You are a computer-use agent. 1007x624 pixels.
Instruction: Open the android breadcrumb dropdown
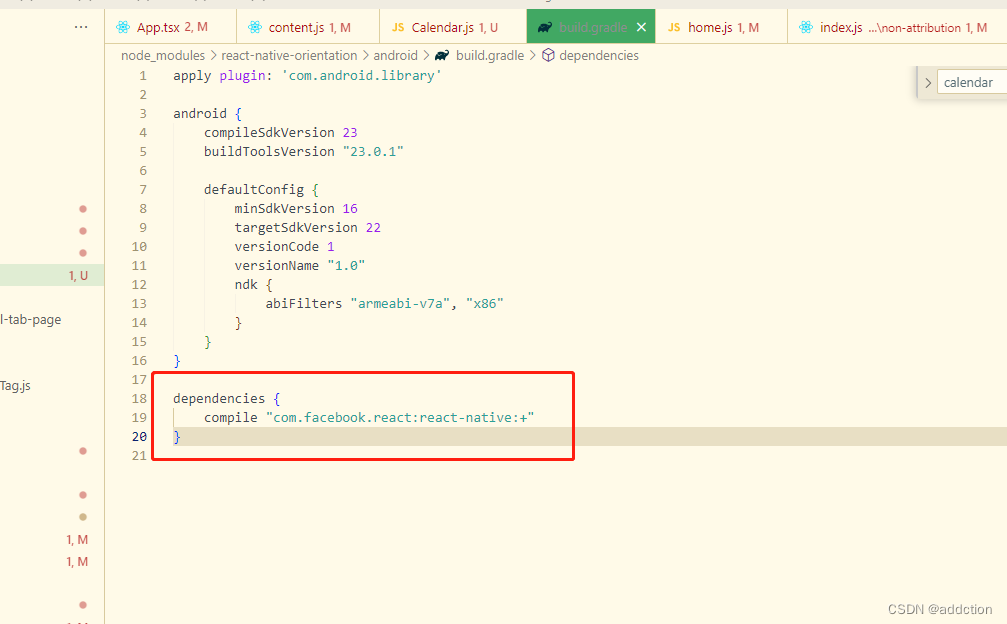(396, 55)
